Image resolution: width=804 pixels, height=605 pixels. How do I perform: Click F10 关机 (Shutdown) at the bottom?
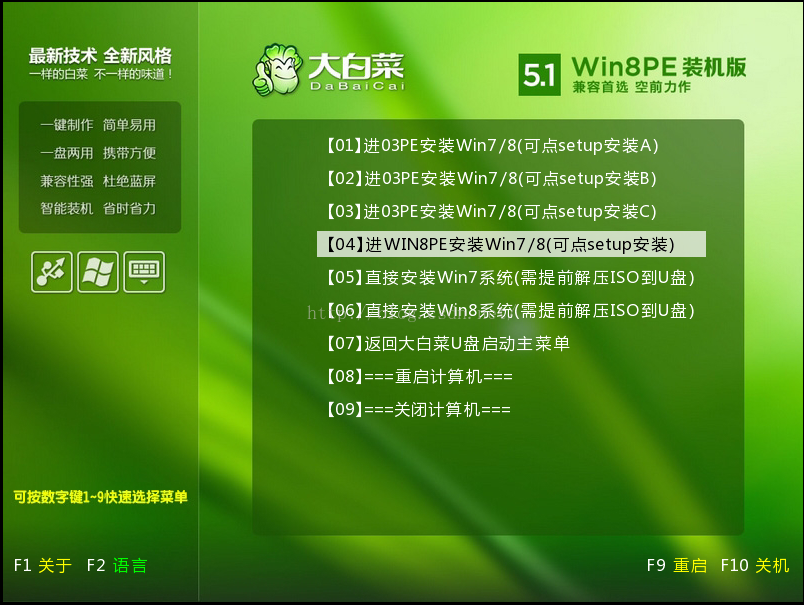click(755, 566)
